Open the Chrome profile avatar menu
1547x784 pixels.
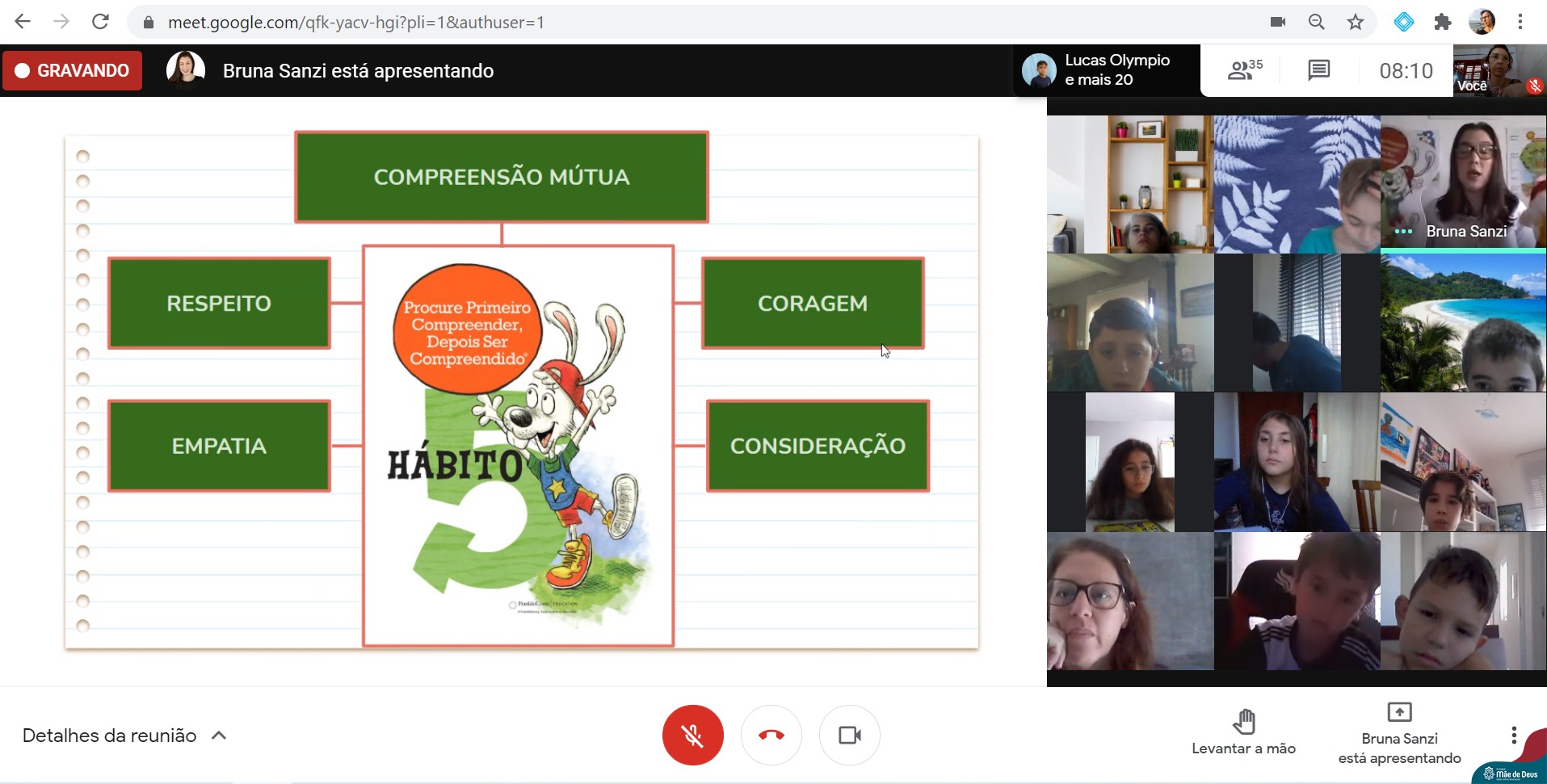point(1482,23)
